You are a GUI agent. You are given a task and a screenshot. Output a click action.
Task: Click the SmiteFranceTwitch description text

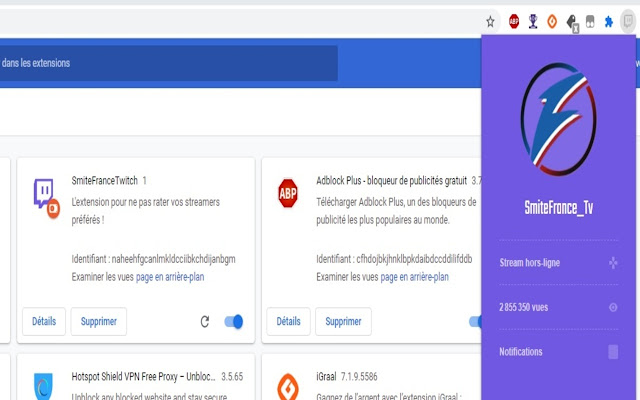[x=146, y=211]
